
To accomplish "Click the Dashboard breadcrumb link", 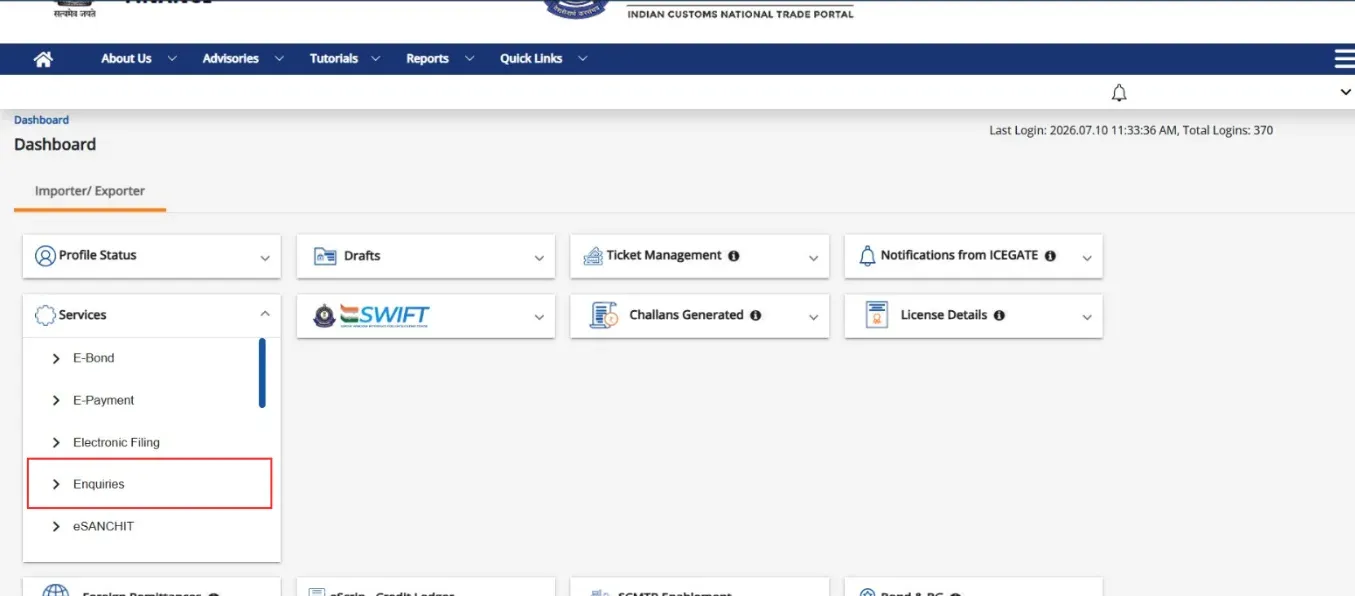I will (x=41, y=120).
